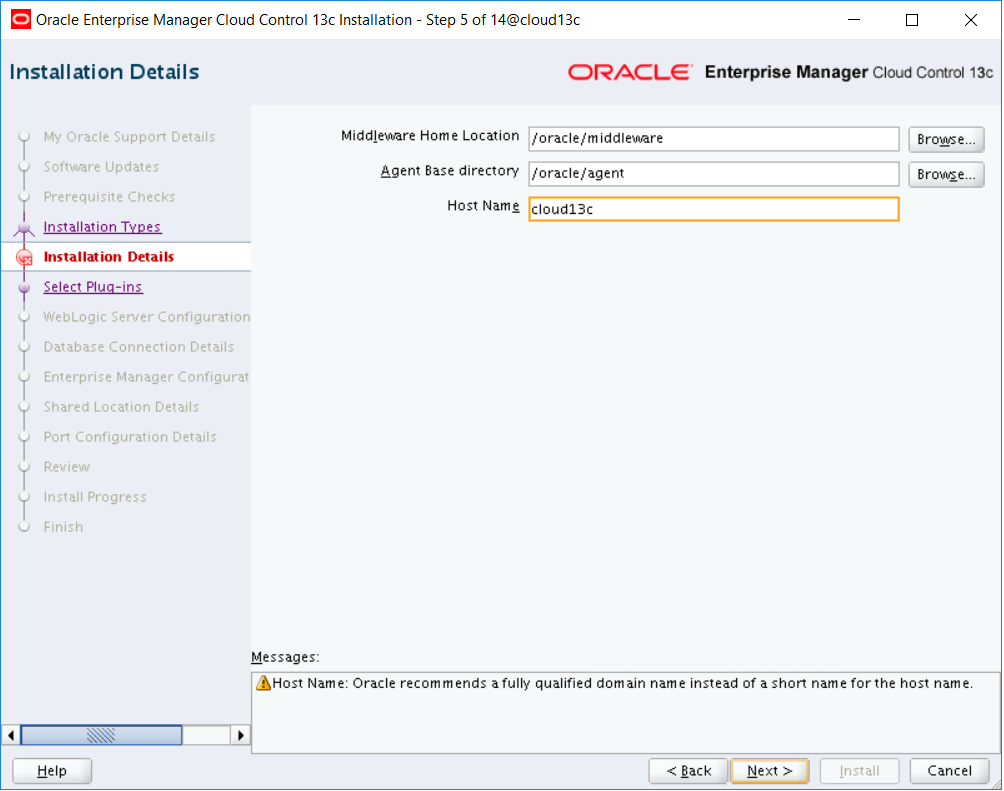
Task: Maximize the installer window
Action: point(912,20)
